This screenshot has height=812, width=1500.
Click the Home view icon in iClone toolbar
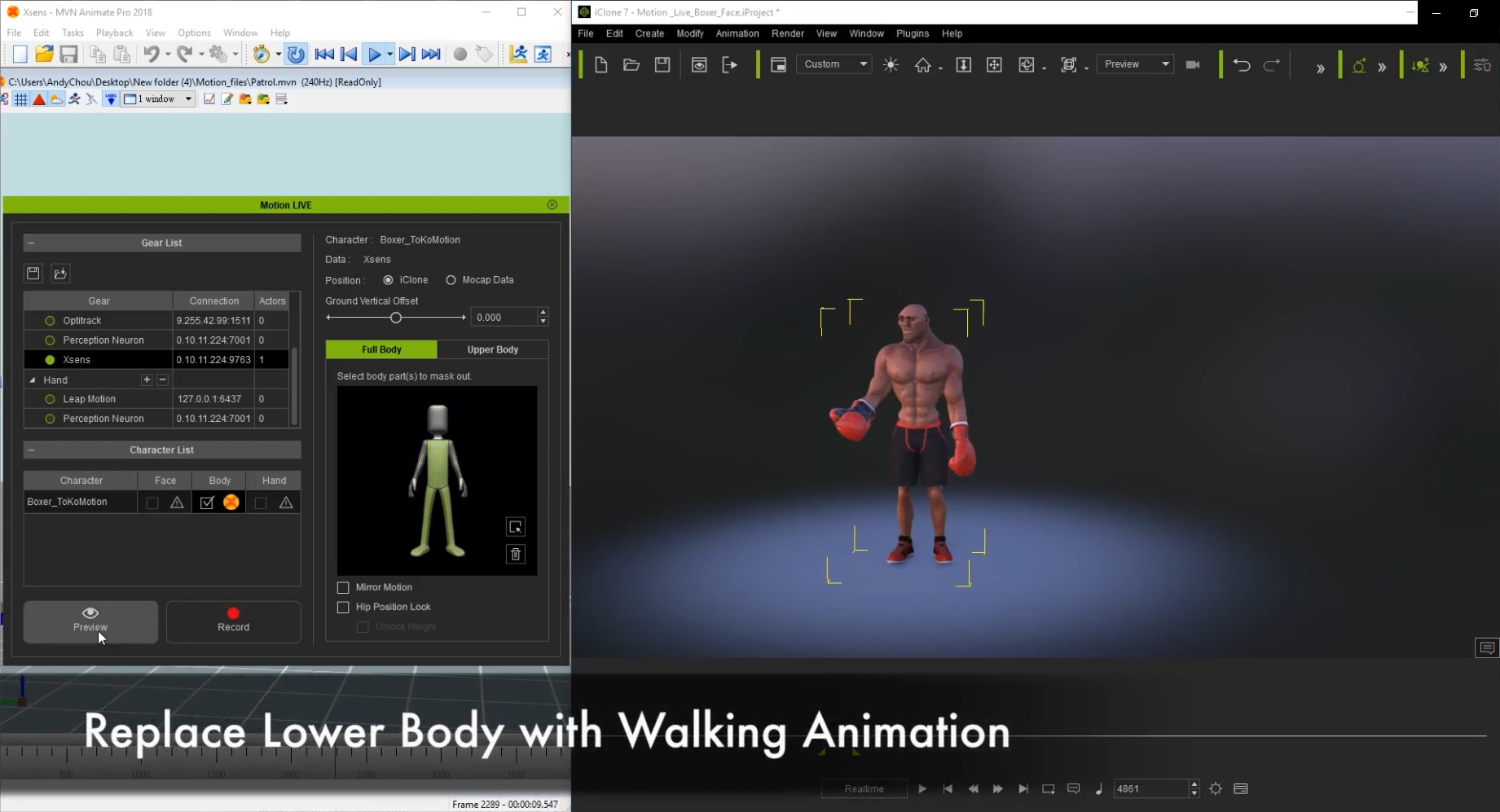(922, 65)
